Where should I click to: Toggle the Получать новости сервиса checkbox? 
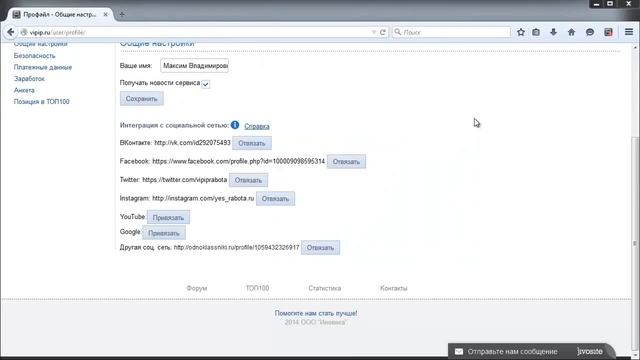click(206, 84)
